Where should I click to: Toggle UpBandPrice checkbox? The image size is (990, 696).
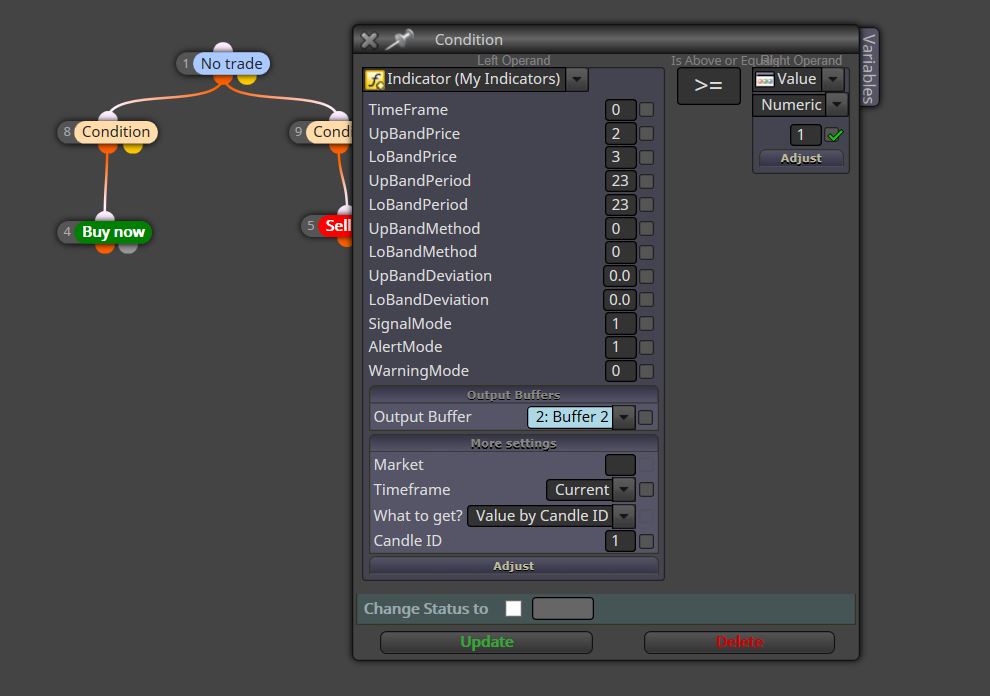click(x=647, y=133)
